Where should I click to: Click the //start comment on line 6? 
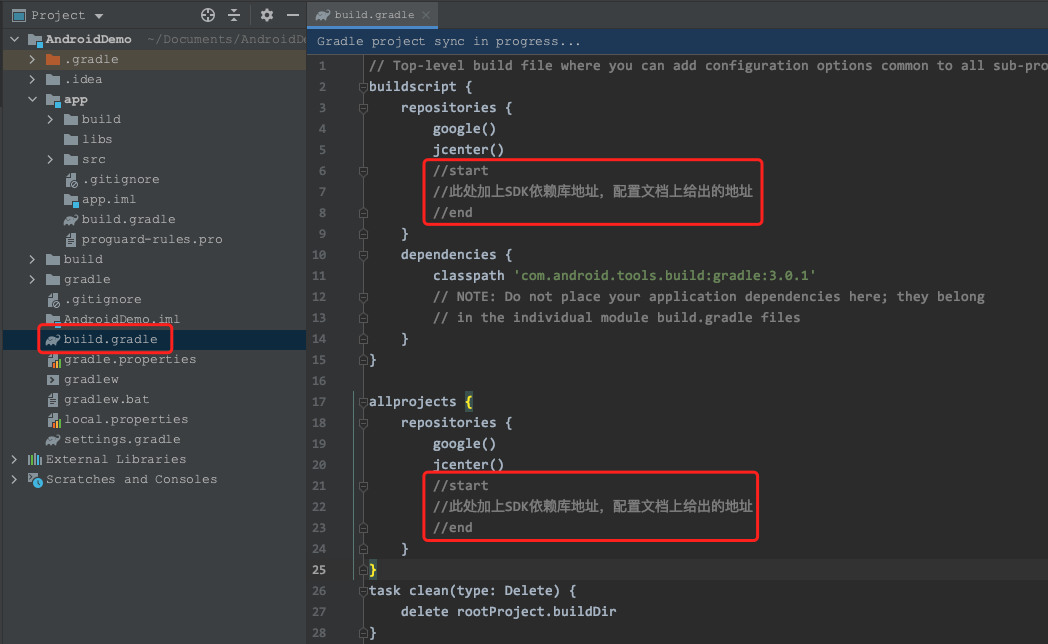461,171
